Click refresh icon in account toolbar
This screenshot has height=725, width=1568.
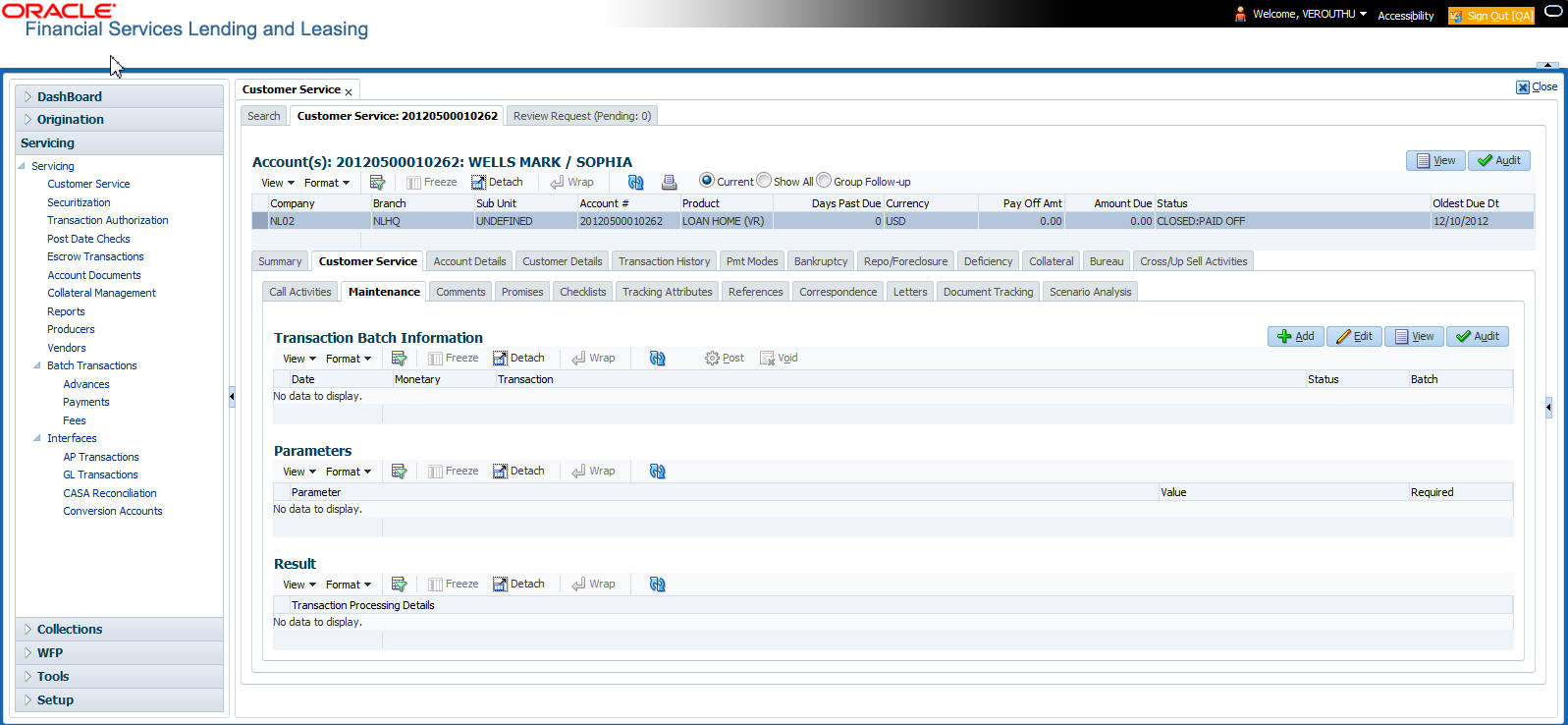click(636, 183)
